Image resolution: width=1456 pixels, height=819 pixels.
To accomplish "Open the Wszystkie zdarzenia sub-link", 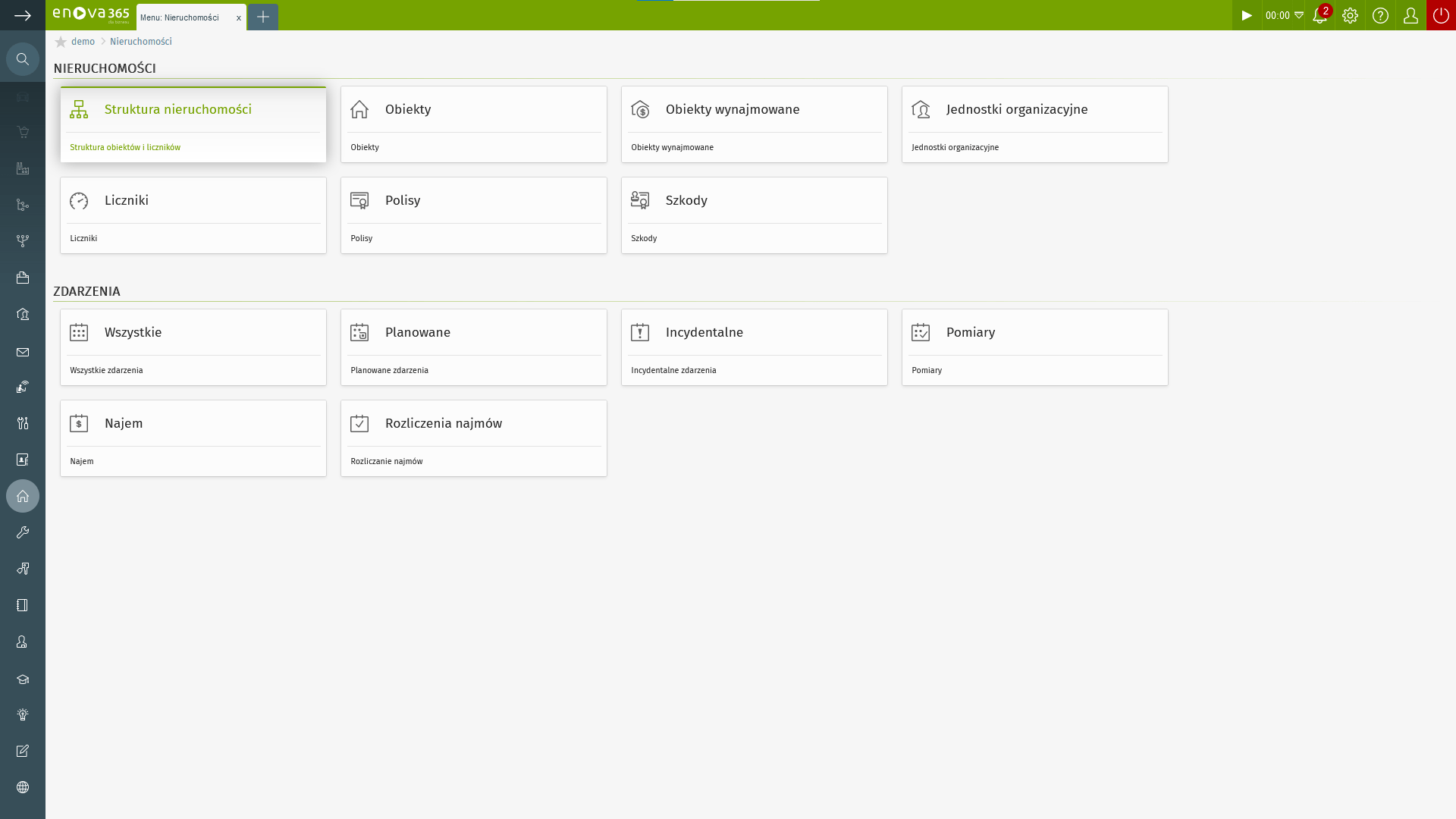I will (106, 370).
